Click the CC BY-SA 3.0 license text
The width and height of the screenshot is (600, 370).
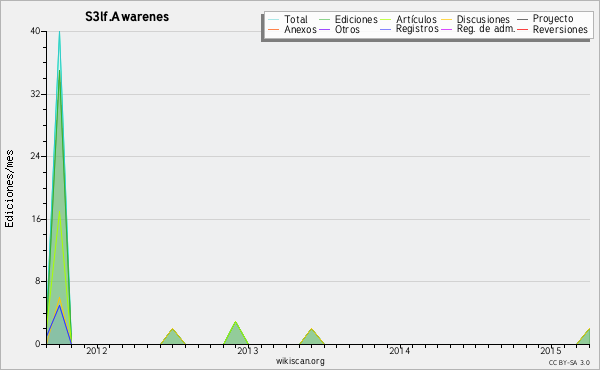tap(569, 362)
